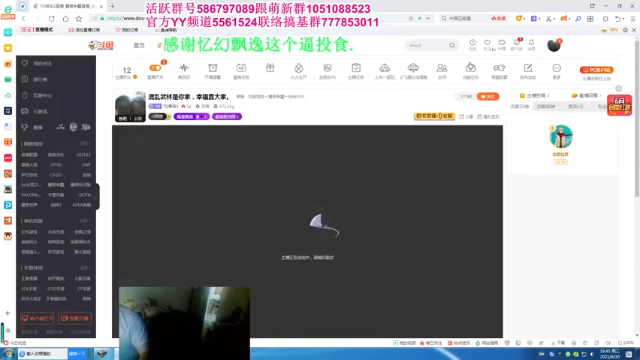This screenshot has height=360, width=640.
Task: Click the purple 超级粉丝团 badge
Action: [x=227, y=117]
